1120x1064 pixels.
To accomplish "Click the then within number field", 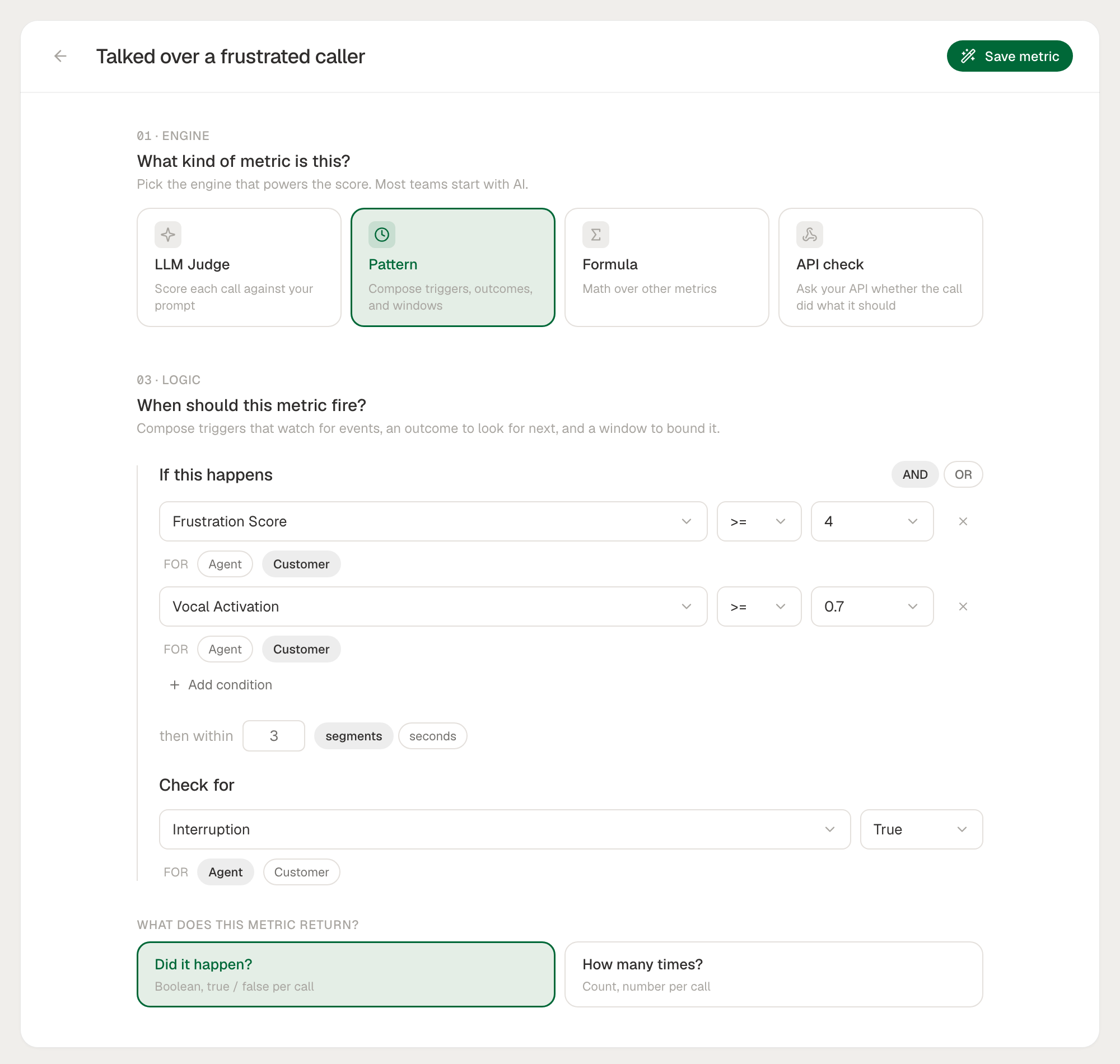I will 273,736.
